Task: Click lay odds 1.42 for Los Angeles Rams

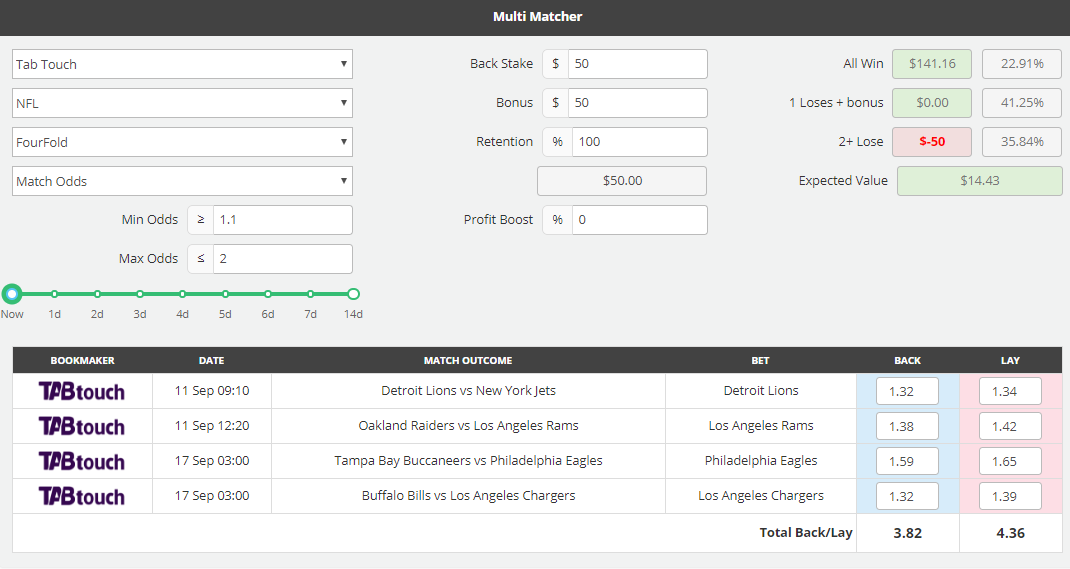Action: click(x=1011, y=426)
